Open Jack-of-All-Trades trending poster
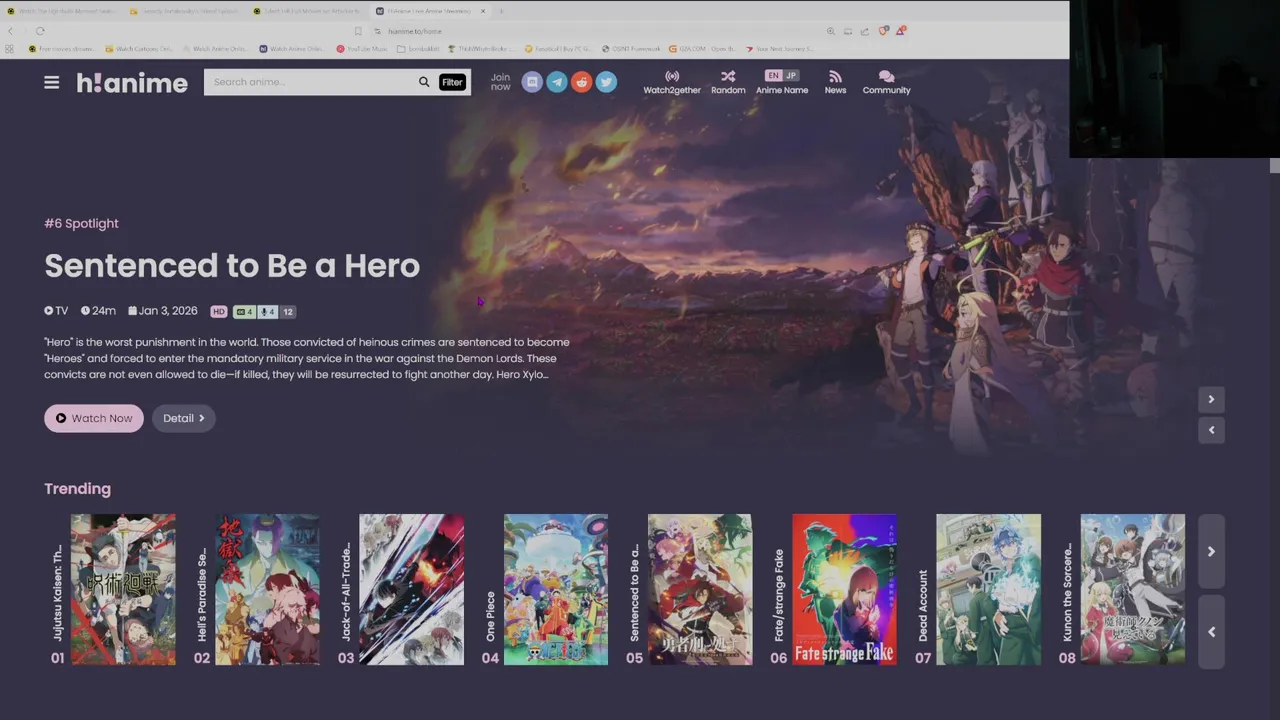Image resolution: width=1280 pixels, height=720 pixels. [411, 589]
